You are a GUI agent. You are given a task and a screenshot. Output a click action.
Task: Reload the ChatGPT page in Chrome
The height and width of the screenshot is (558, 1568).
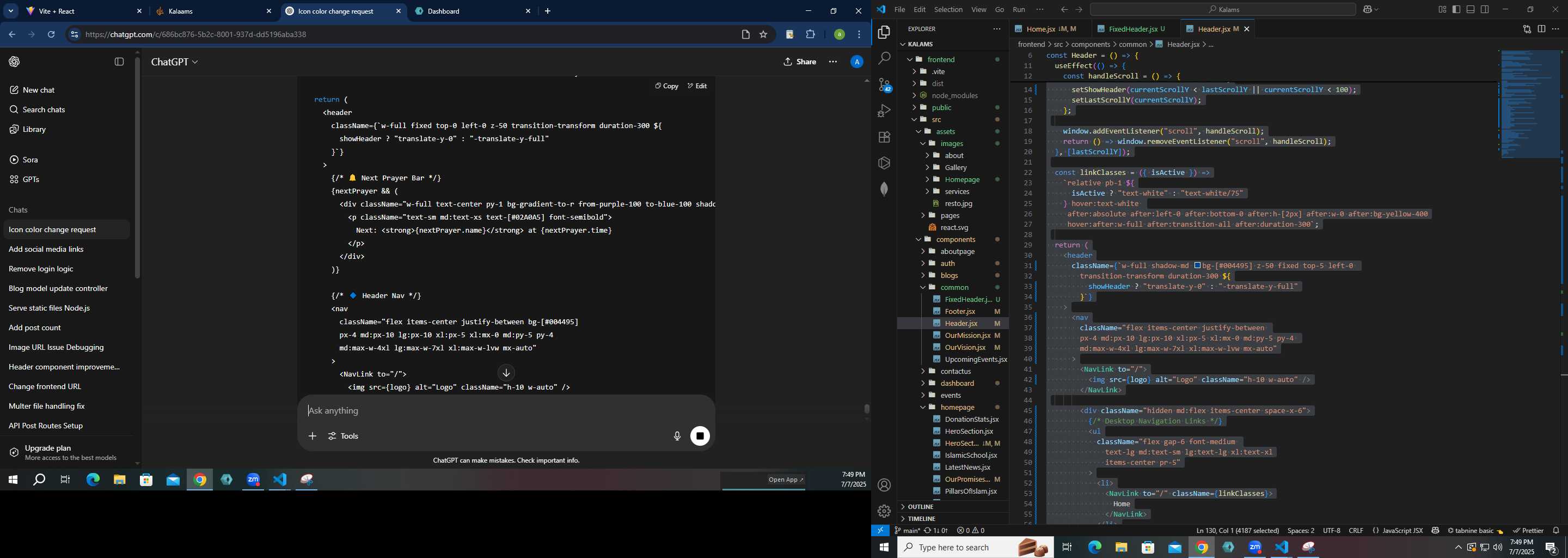[52, 35]
